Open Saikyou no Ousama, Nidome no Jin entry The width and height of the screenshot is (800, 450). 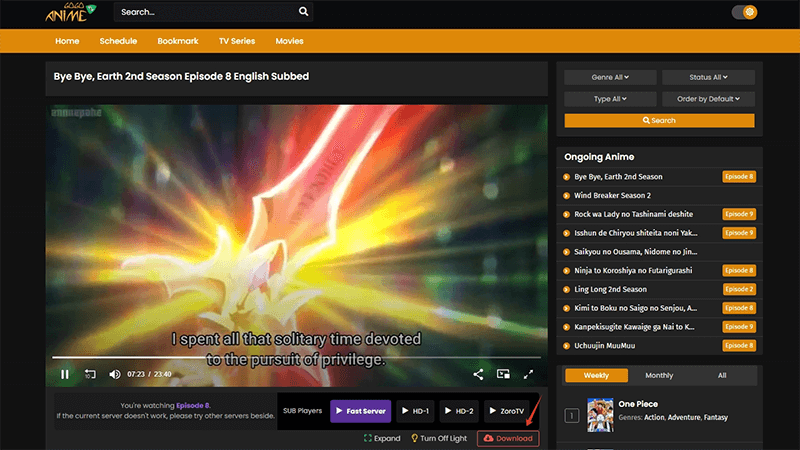[636, 252]
